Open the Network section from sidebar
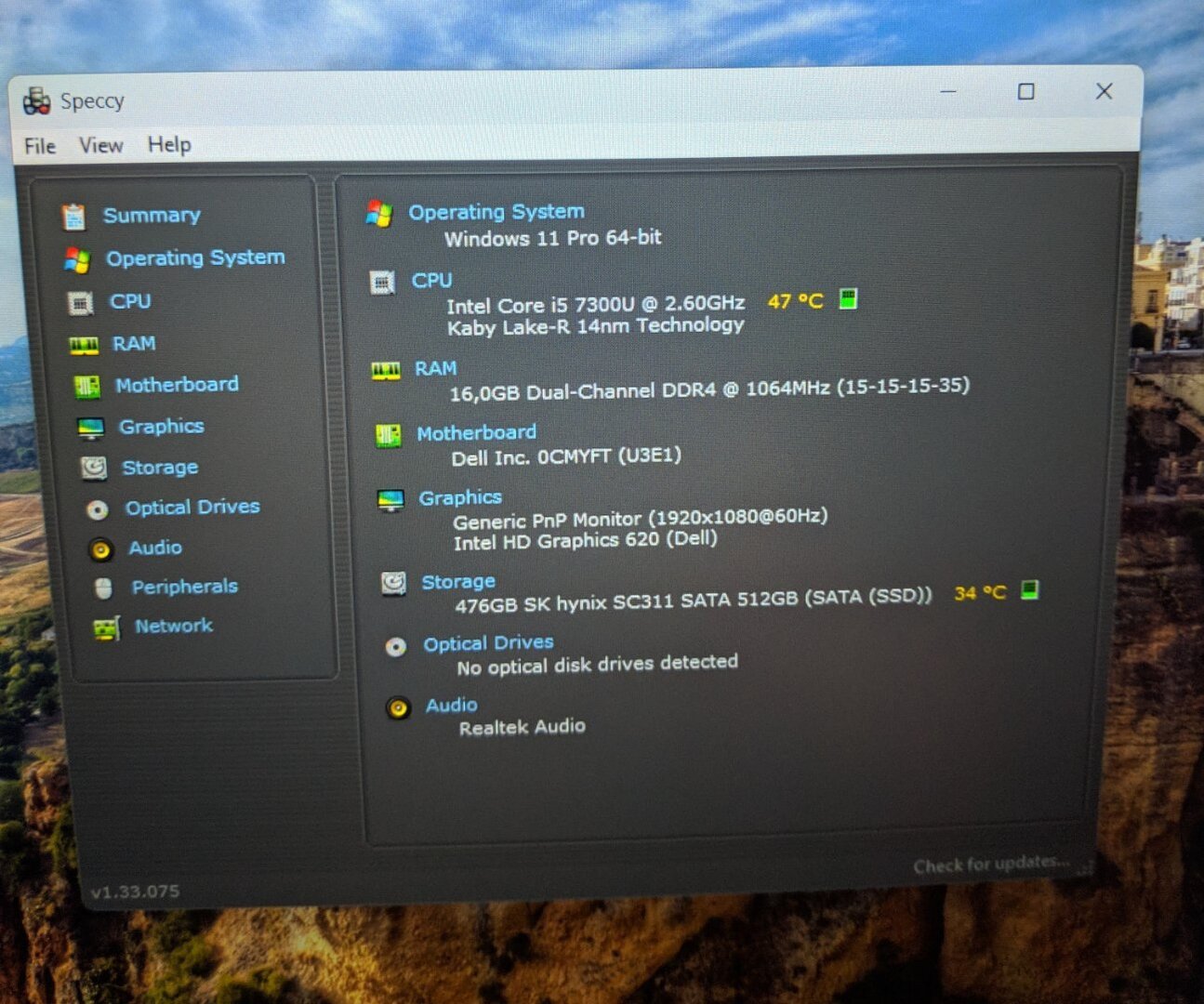Viewport: 1204px width, 1004px height. pos(174,626)
